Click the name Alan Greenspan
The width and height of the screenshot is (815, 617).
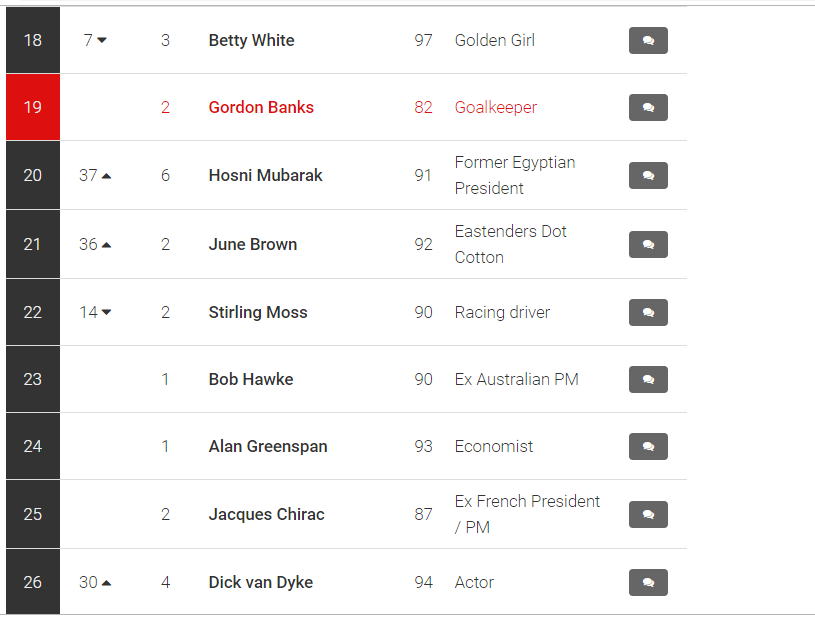pos(268,446)
